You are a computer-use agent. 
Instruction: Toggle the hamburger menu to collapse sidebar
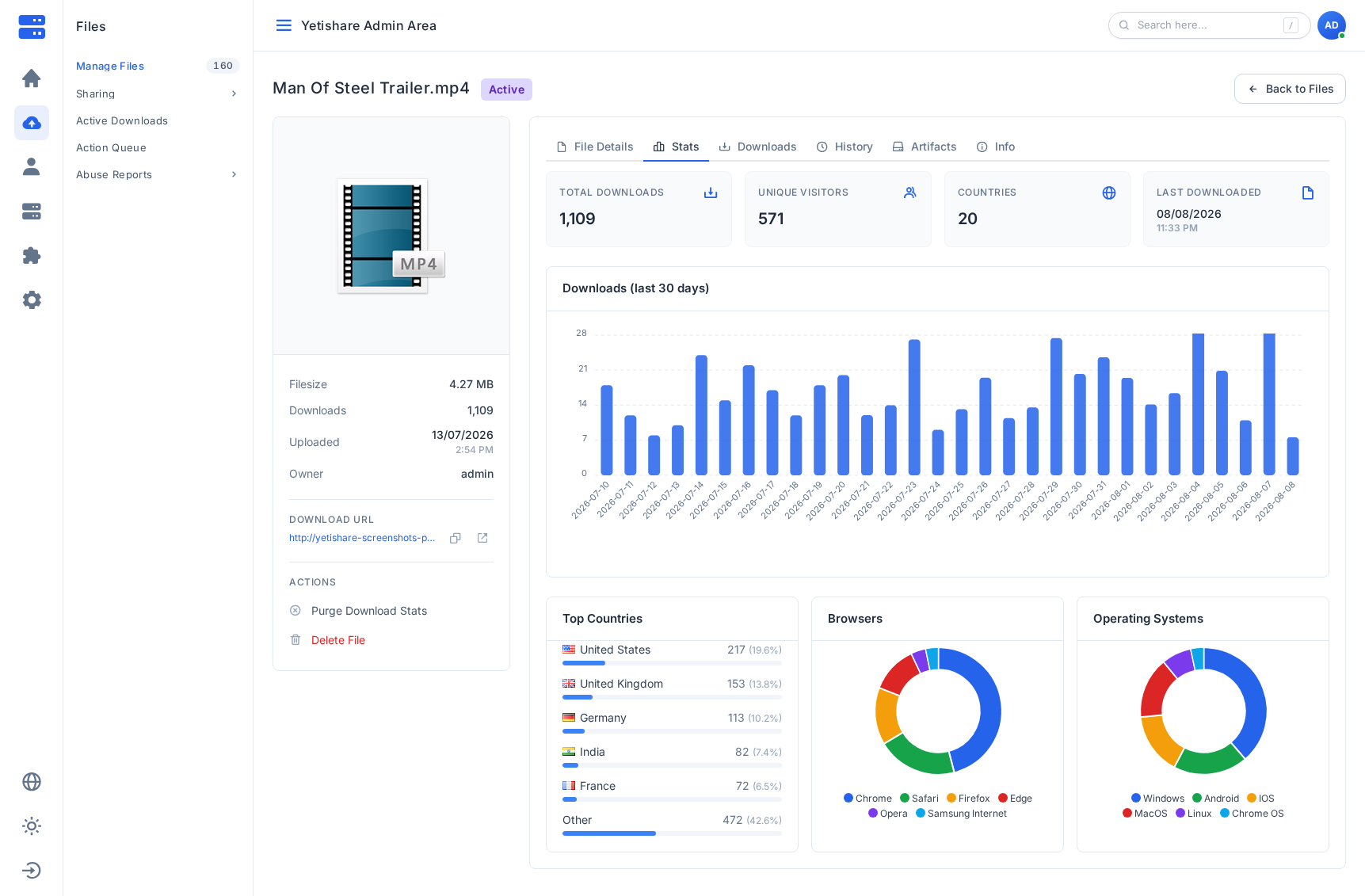pyautogui.click(x=284, y=25)
